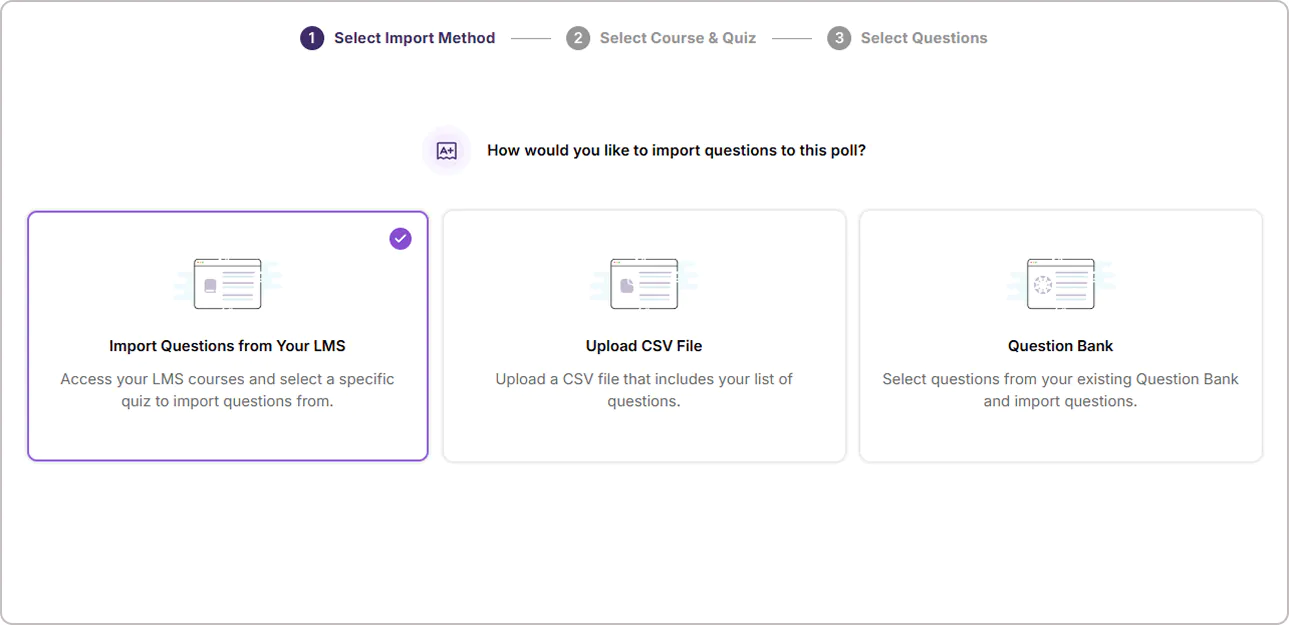Click the CSV file icon on the Upload CSV card
Image resolution: width=1289 pixels, height=625 pixels.
tap(643, 283)
